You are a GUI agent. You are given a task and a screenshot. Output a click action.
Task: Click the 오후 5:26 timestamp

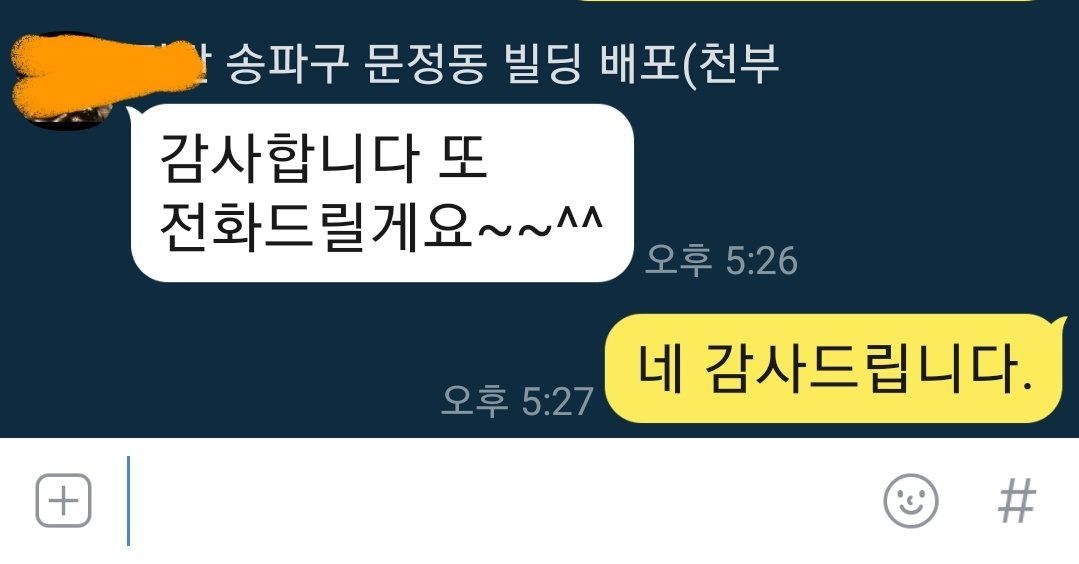point(721,260)
